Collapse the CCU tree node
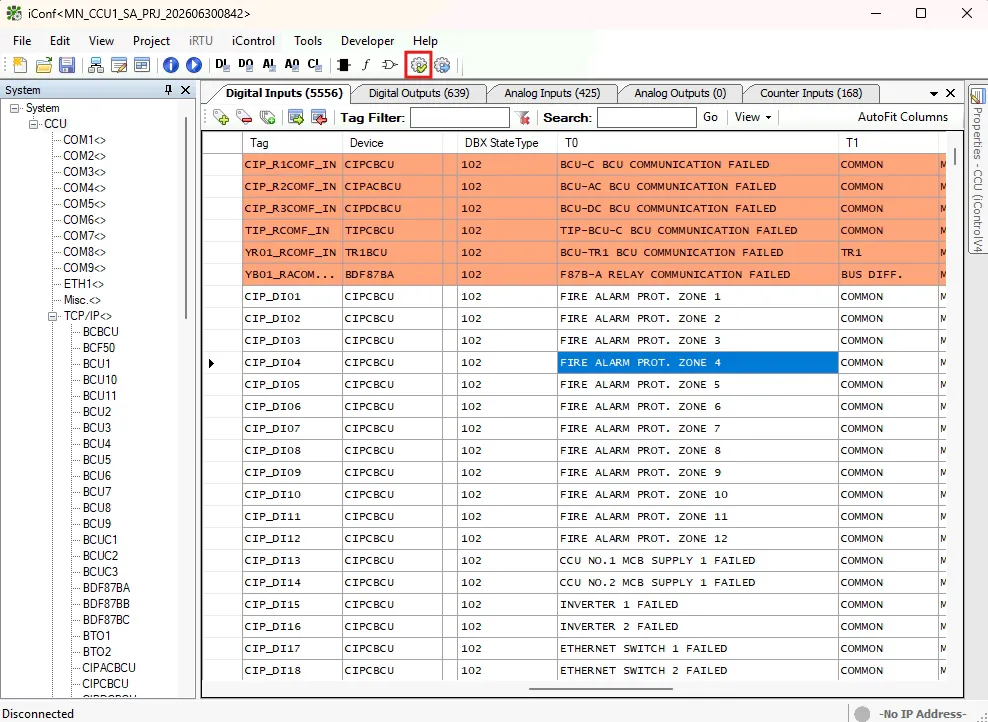Screen dimensions: 988x722 point(33,124)
